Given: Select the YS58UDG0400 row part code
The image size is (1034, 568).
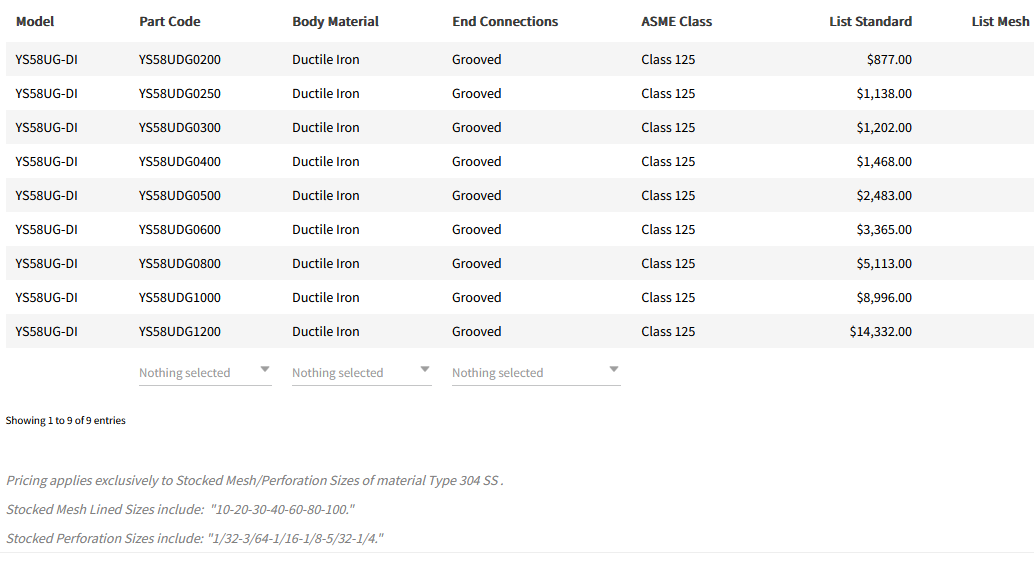Looking at the screenshot, I should pos(180,162).
